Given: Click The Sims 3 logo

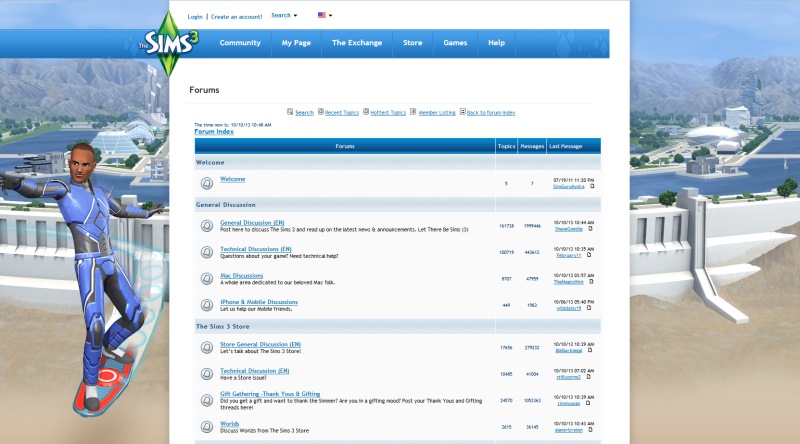Looking at the screenshot, I should (x=168, y=43).
